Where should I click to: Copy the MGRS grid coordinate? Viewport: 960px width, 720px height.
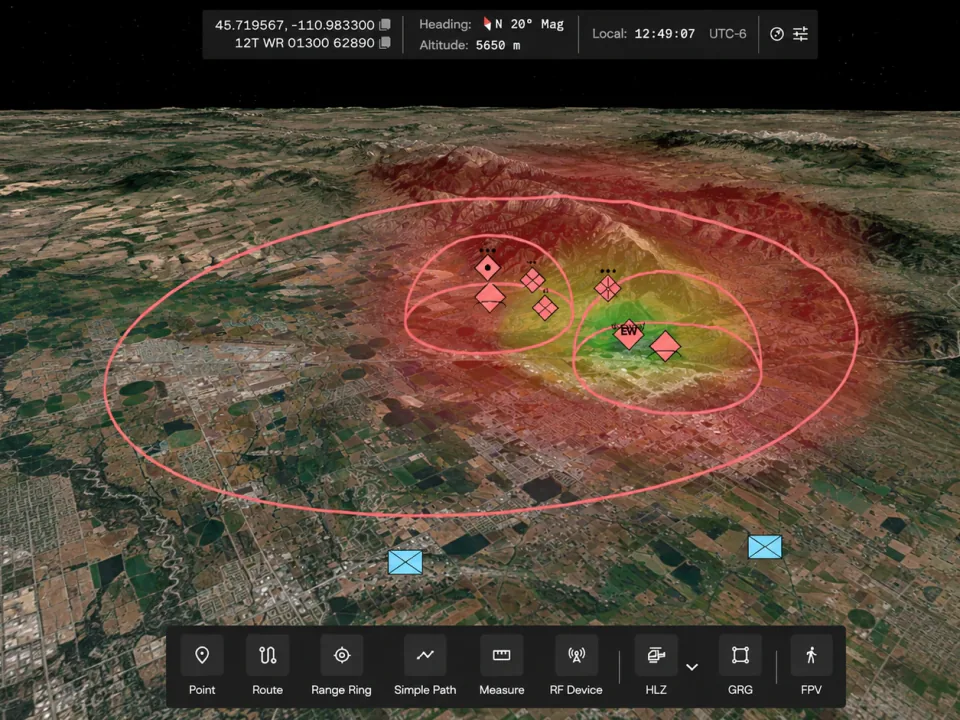[x=385, y=43]
